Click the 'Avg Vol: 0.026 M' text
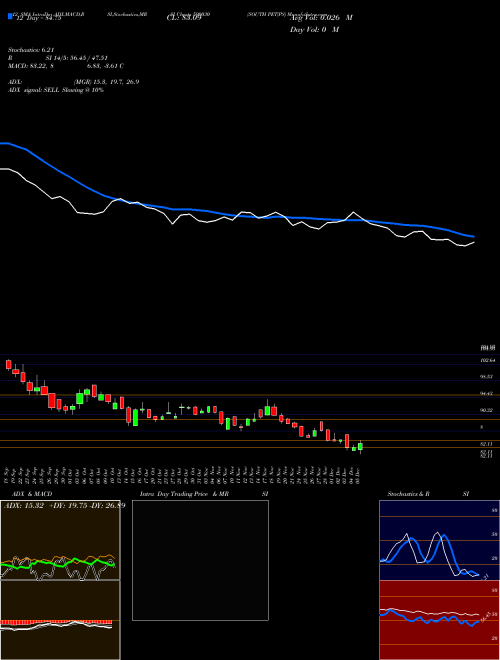 [x=321, y=18]
